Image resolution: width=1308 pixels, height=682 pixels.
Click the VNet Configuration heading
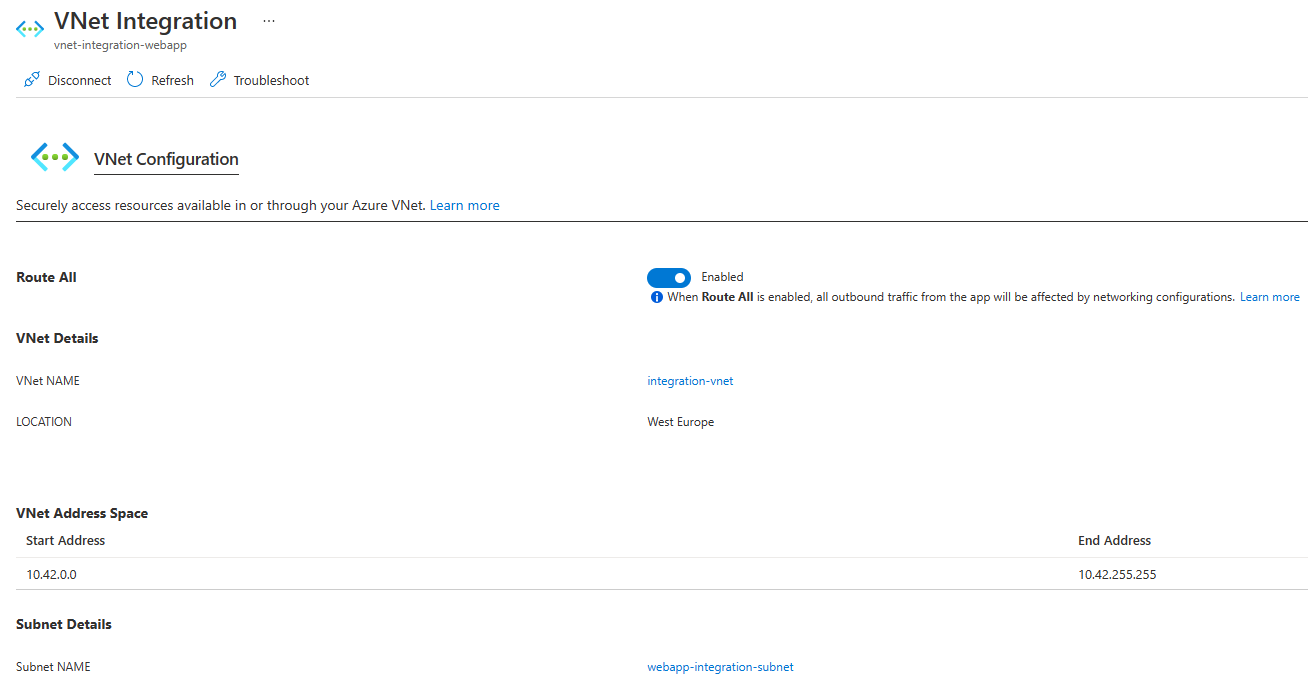pos(166,159)
